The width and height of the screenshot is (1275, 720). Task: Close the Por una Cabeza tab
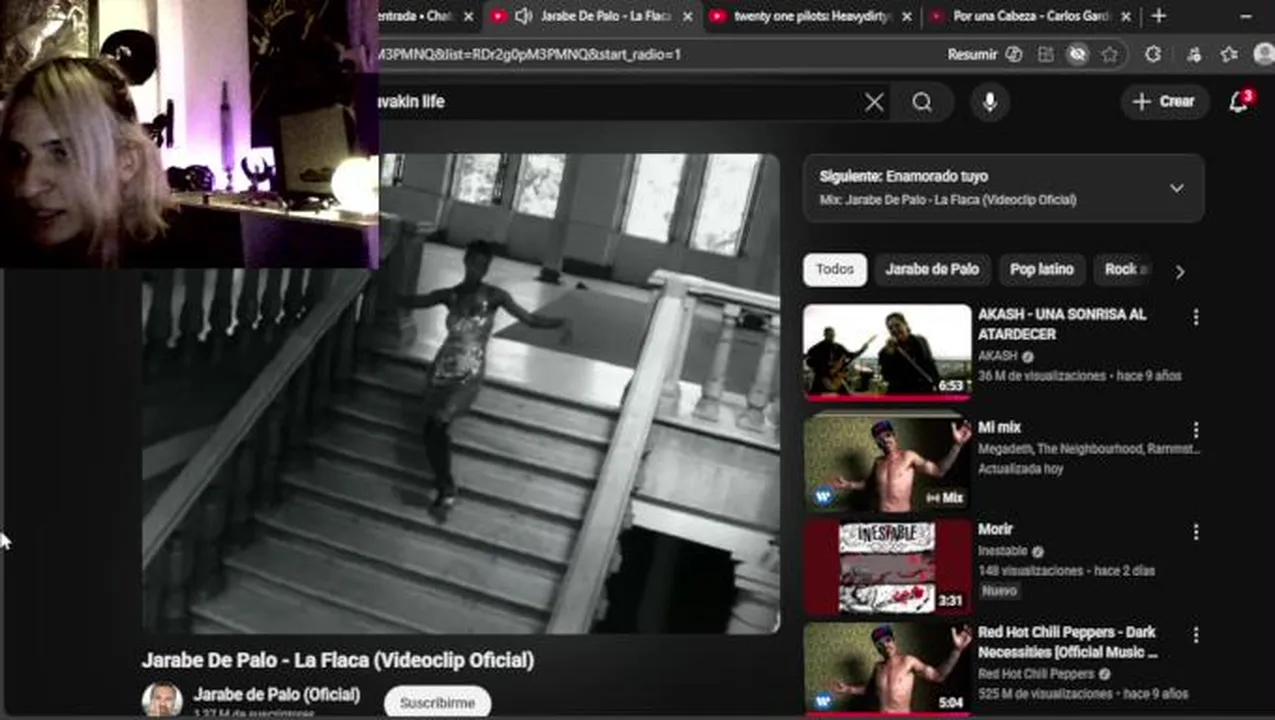click(1126, 17)
